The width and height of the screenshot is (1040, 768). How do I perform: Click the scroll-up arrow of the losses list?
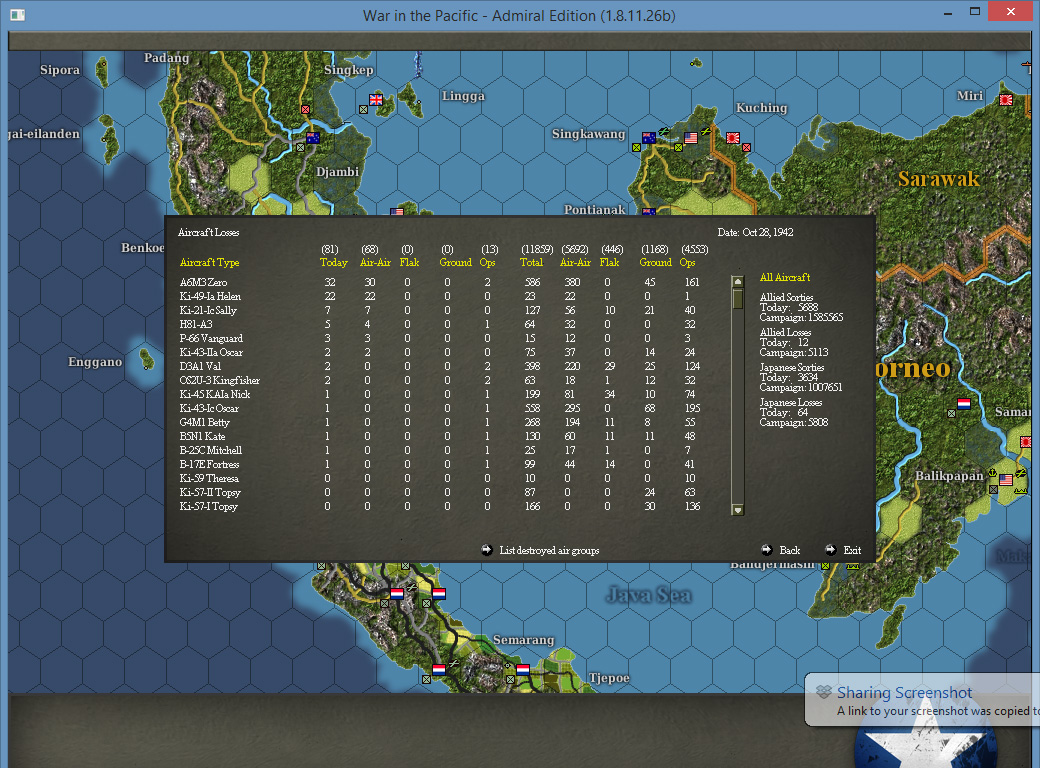(737, 283)
